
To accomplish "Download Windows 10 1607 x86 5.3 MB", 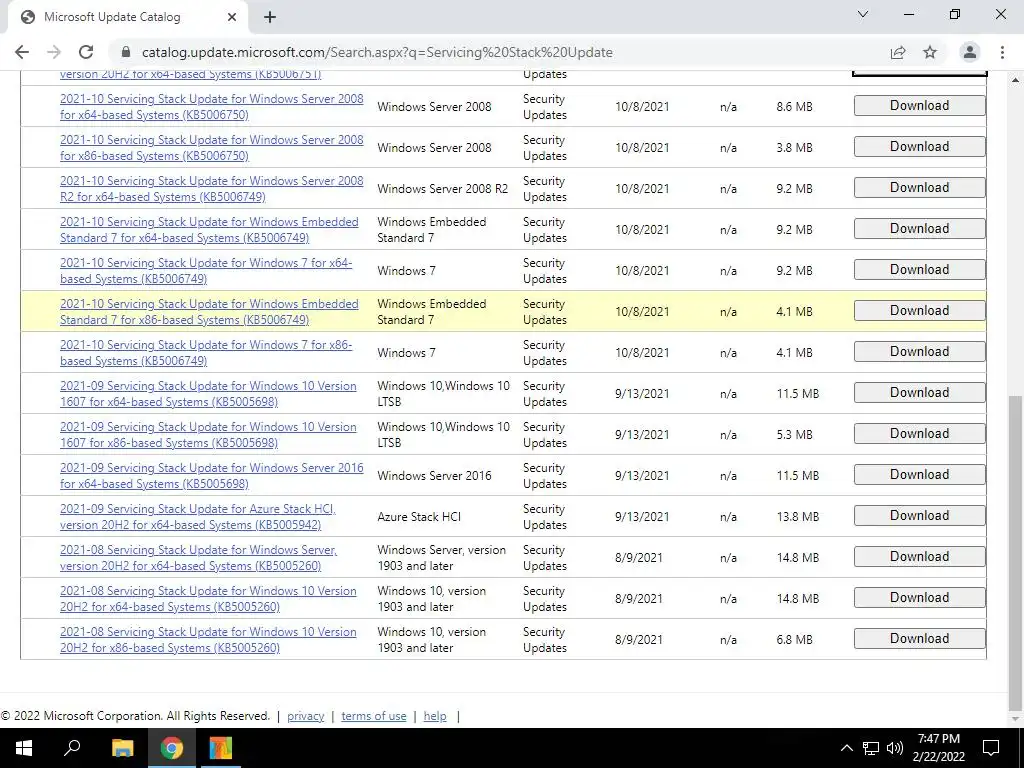I will click(920, 434).
